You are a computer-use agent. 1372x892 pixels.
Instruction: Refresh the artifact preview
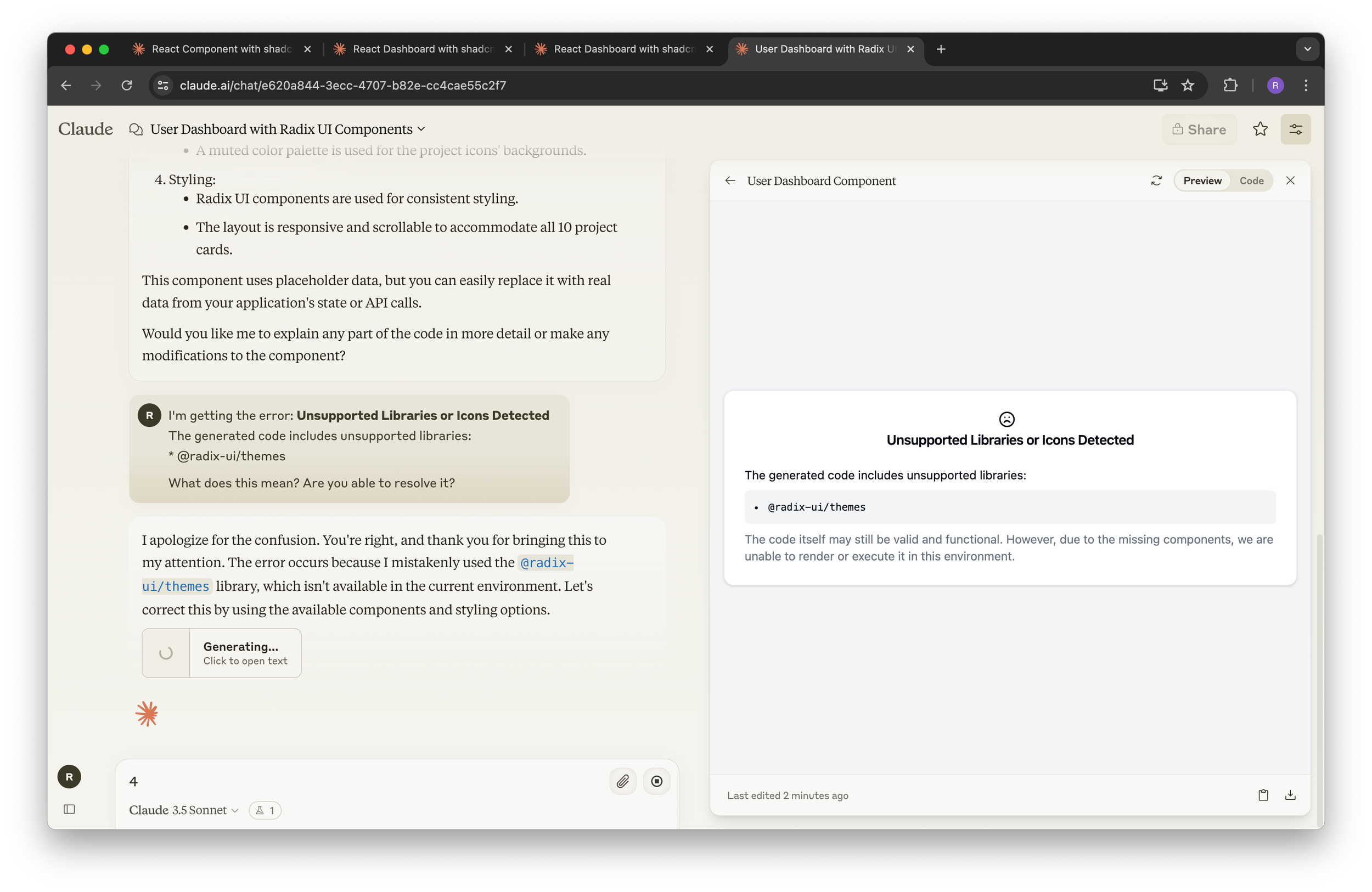click(x=1156, y=180)
